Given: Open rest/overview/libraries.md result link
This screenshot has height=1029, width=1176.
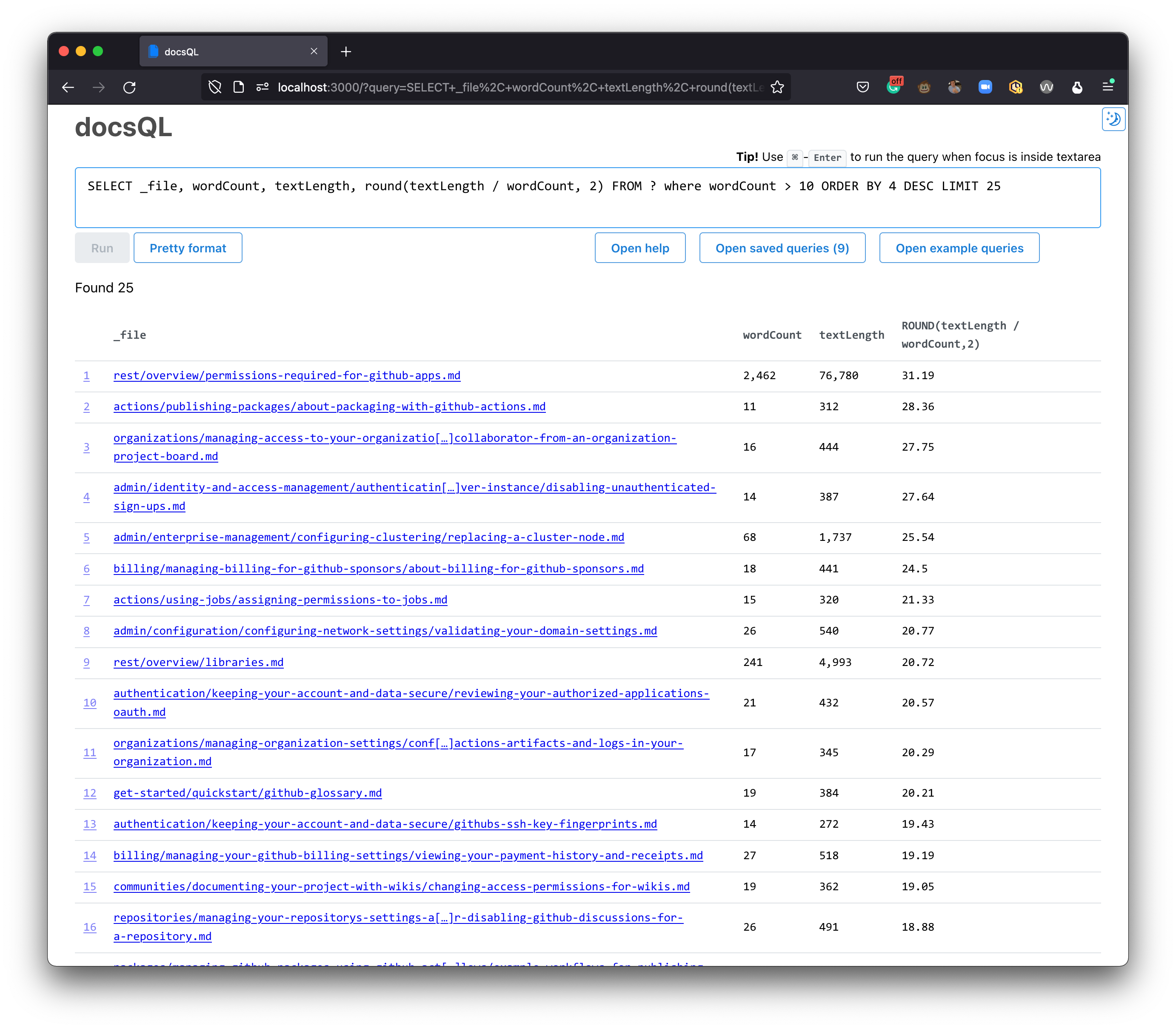Looking at the screenshot, I should (x=198, y=662).
